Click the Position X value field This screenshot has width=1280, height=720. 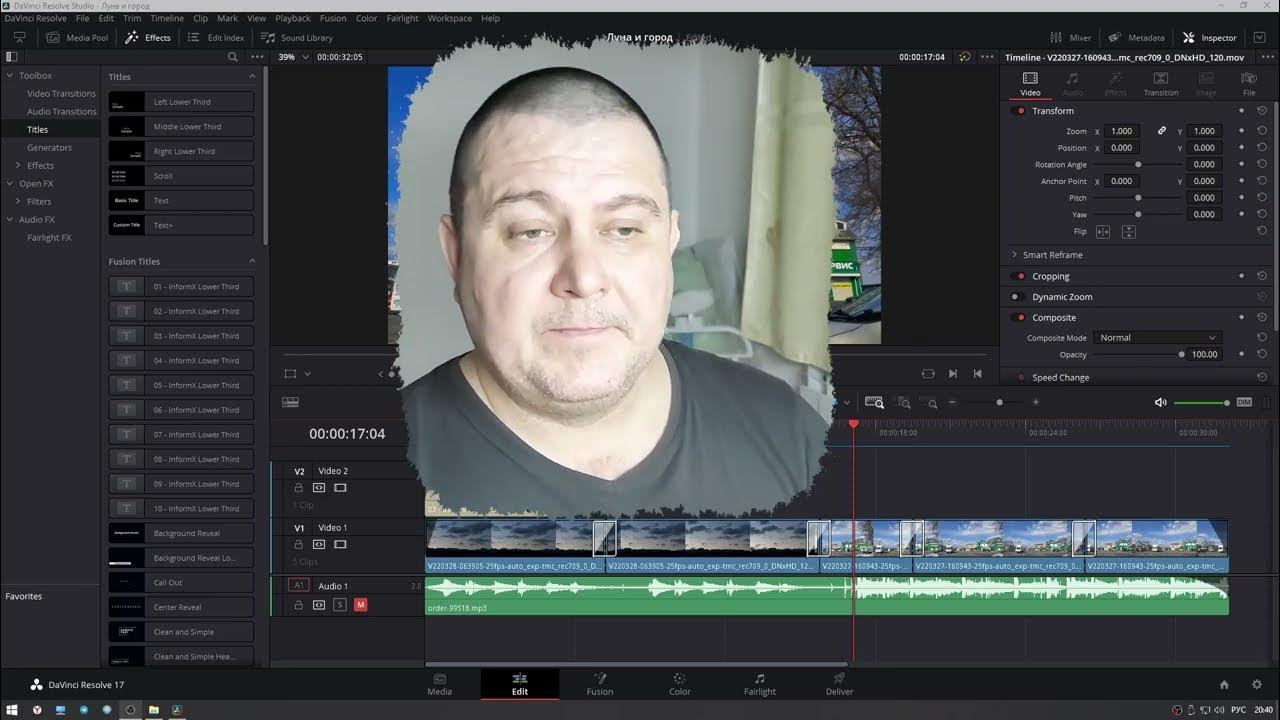[x=1123, y=148]
